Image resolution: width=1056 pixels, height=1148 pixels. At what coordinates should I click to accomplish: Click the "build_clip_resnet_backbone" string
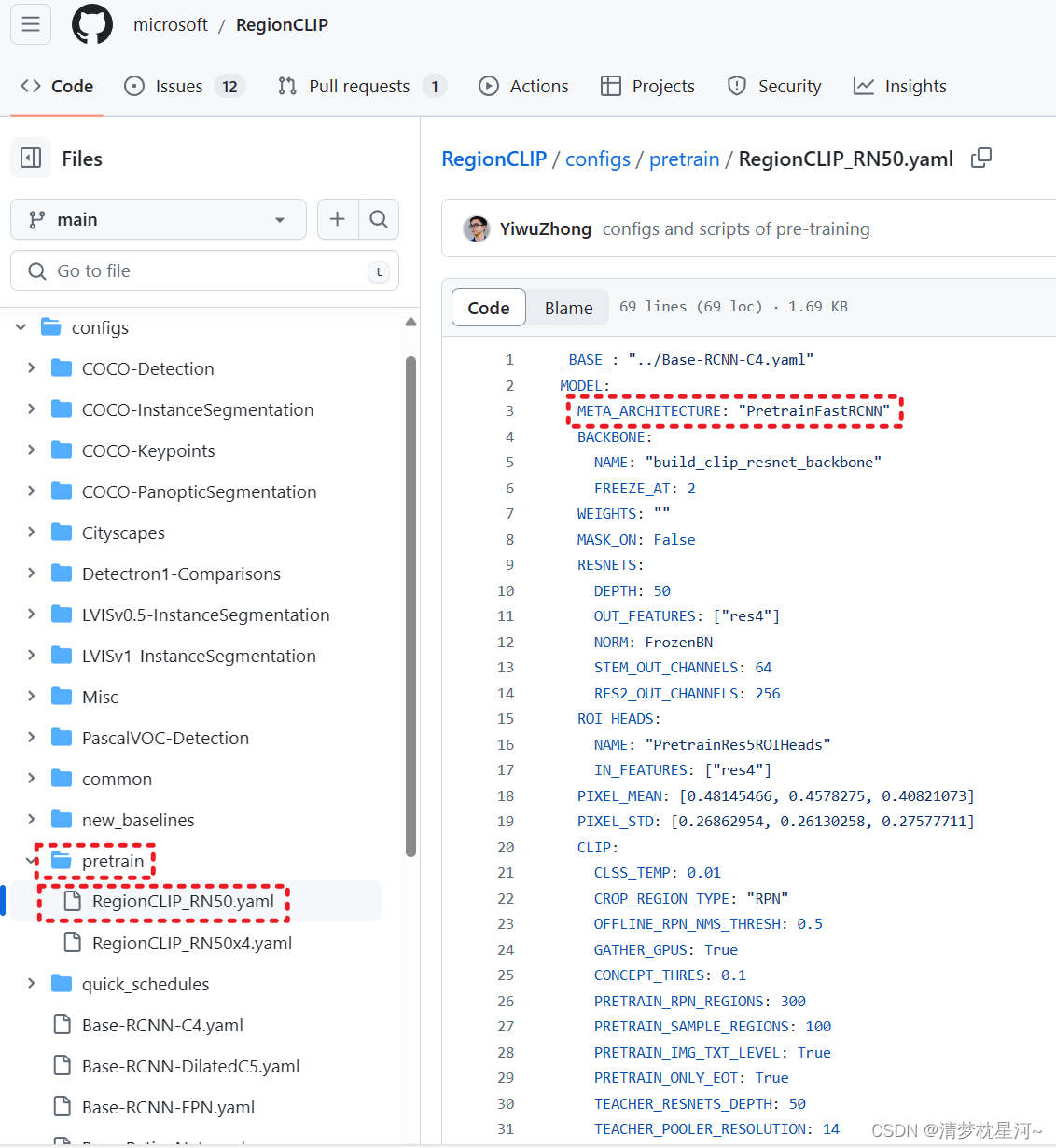[x=763, y=462]
